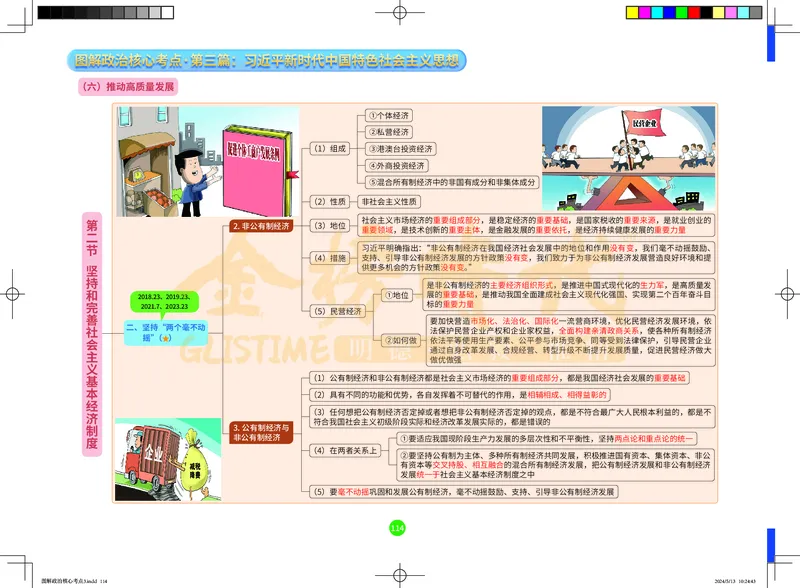Toggle the red node 2. 非公有制经济
The width and height of the screenshot is (800, 588).
(261, 227)
